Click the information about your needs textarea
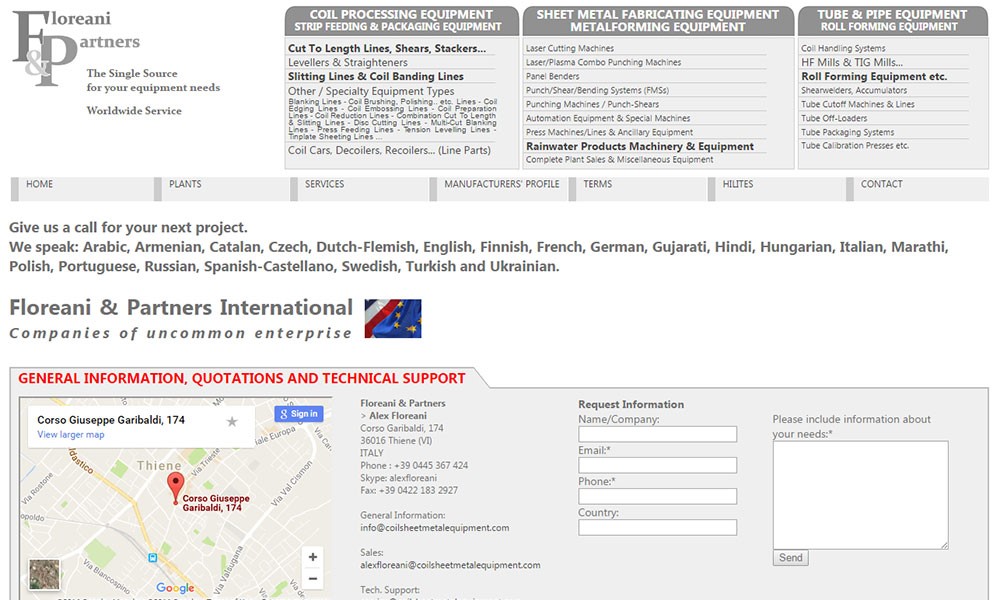 [860, 495]
